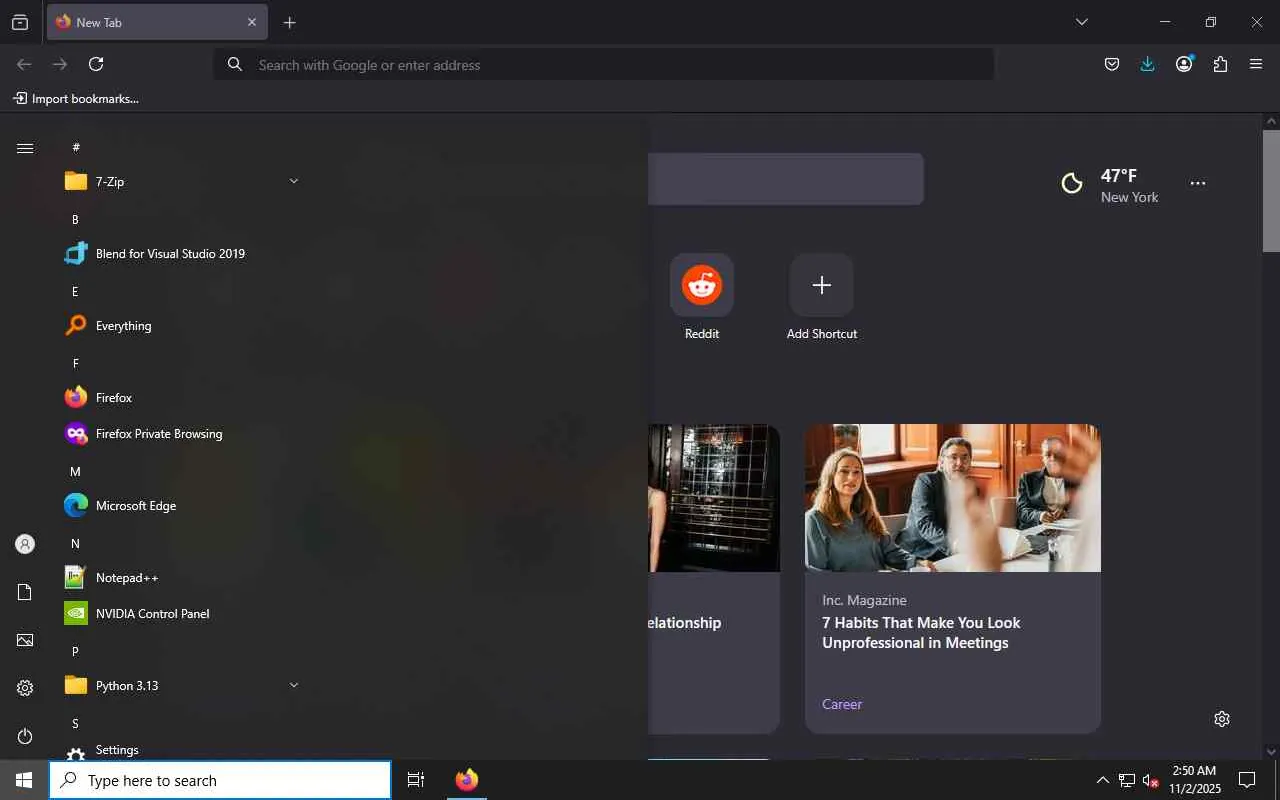The image size is (1280, 800).
Task: Open the Firefox Extensions icon
Action: click(x=1220, y=64)
